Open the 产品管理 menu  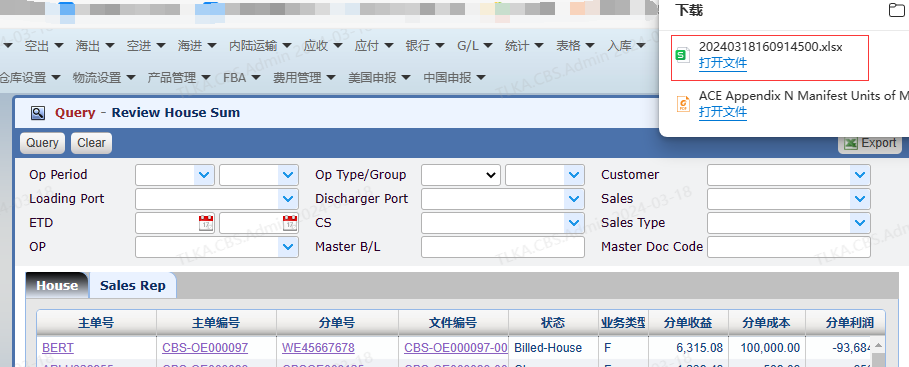tap(179, 77)
